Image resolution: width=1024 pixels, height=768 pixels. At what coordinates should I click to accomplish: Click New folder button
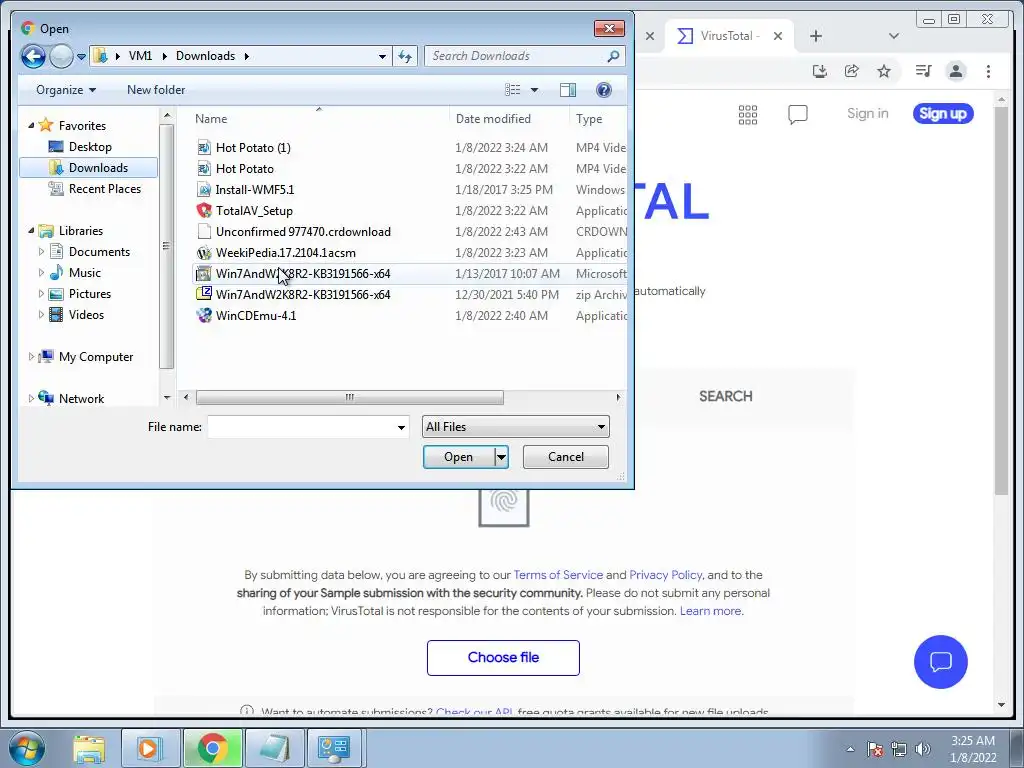click(156, 89)
